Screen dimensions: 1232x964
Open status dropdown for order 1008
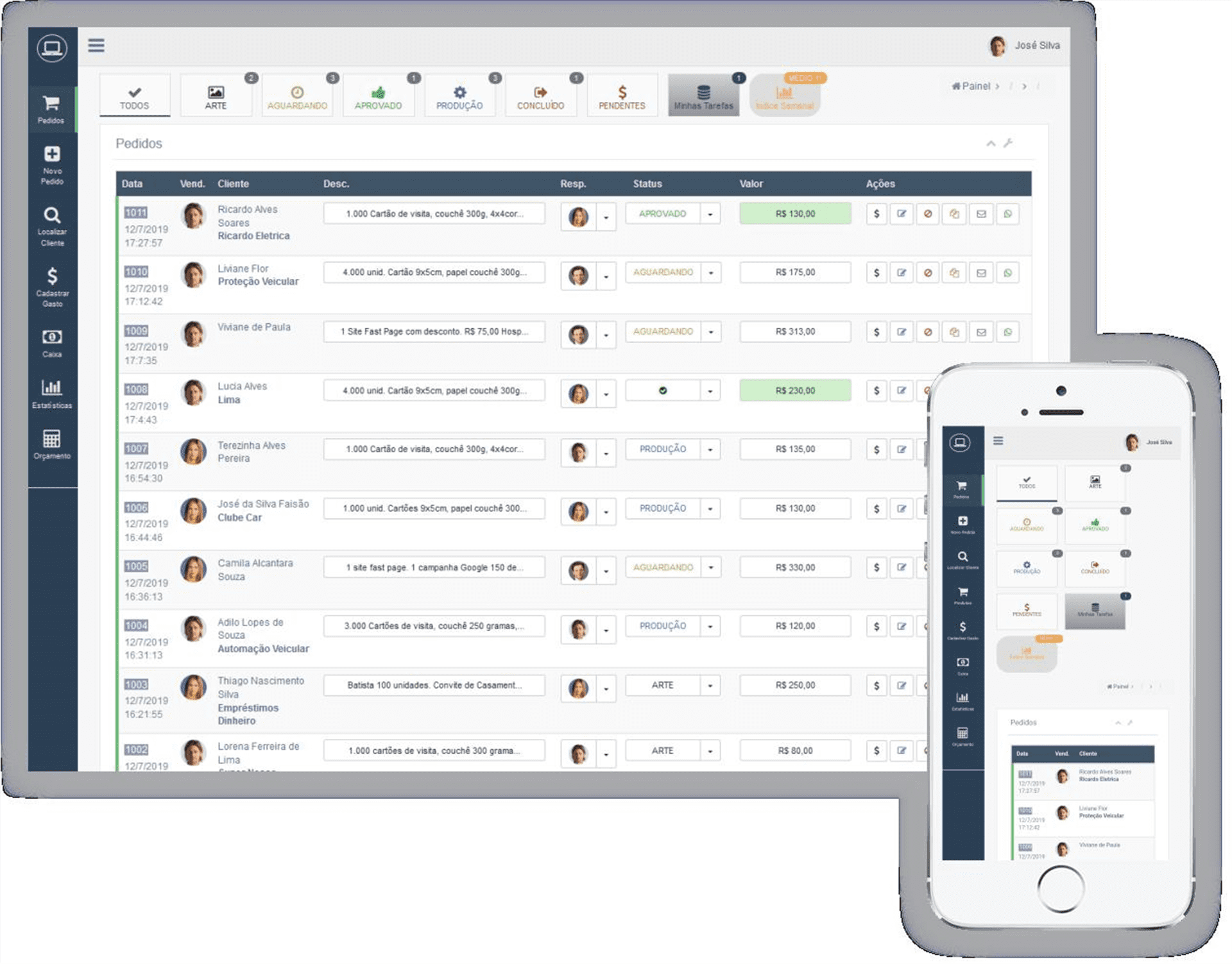(x=710, y=391)
